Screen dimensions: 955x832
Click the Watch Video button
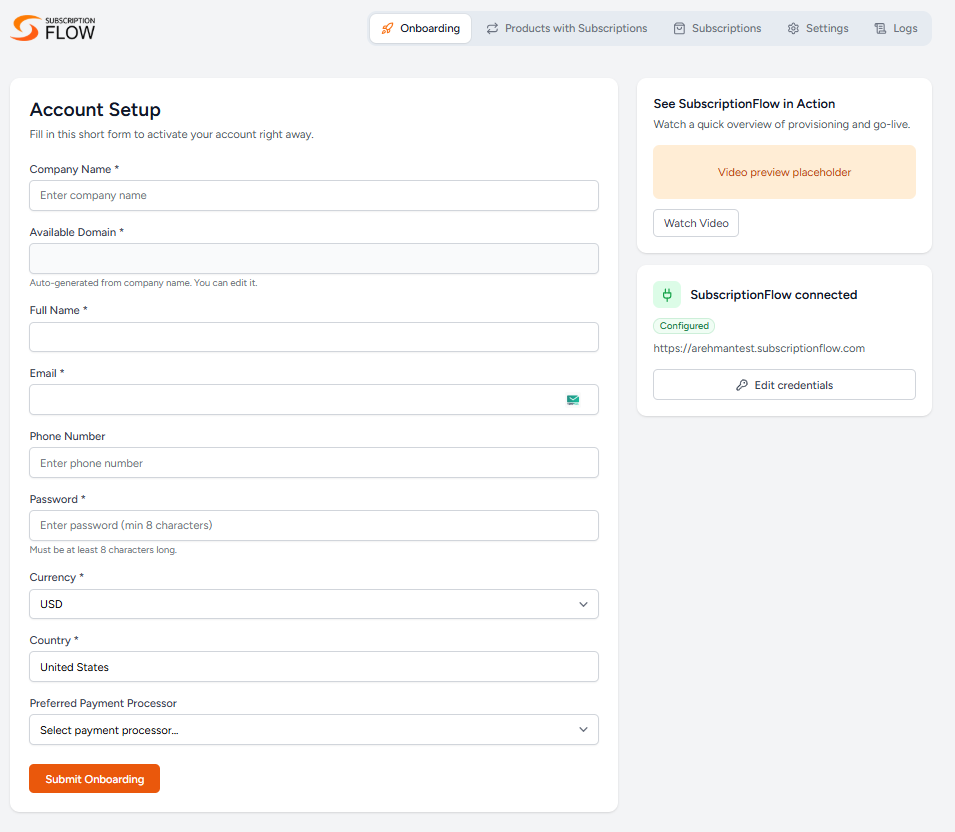(696, 223)
